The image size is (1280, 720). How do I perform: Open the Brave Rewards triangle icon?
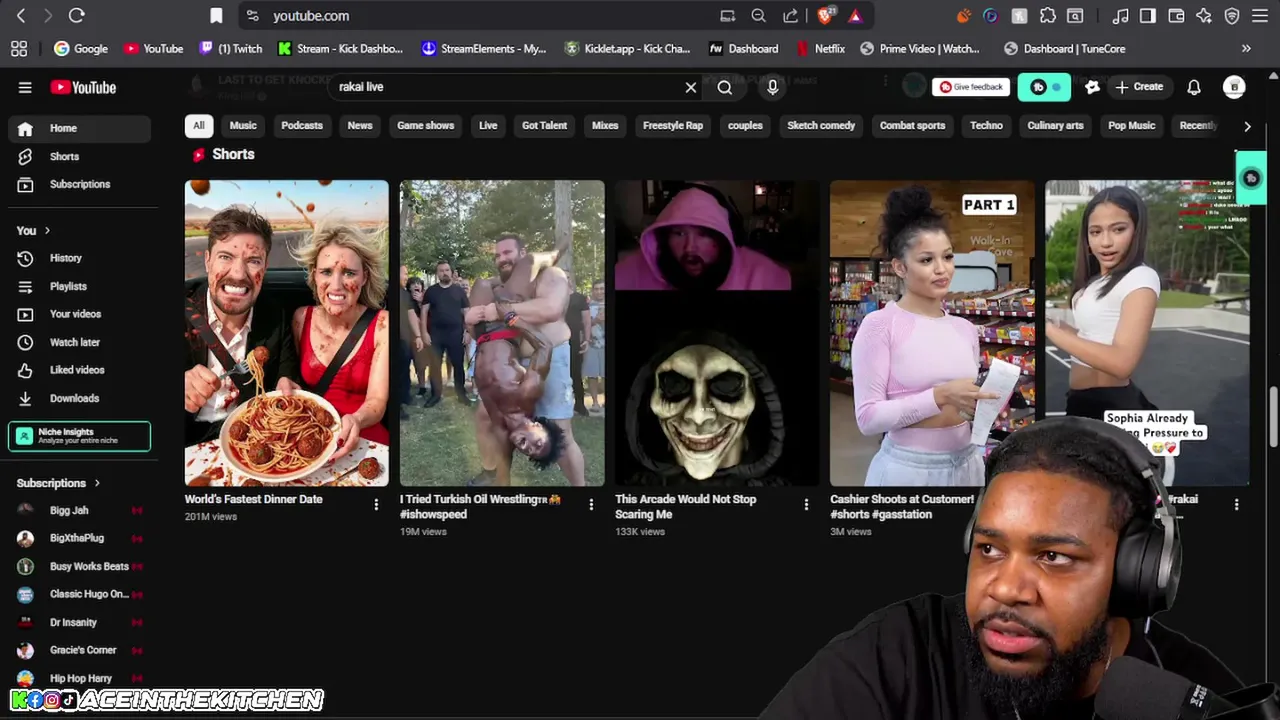point(855,16)
